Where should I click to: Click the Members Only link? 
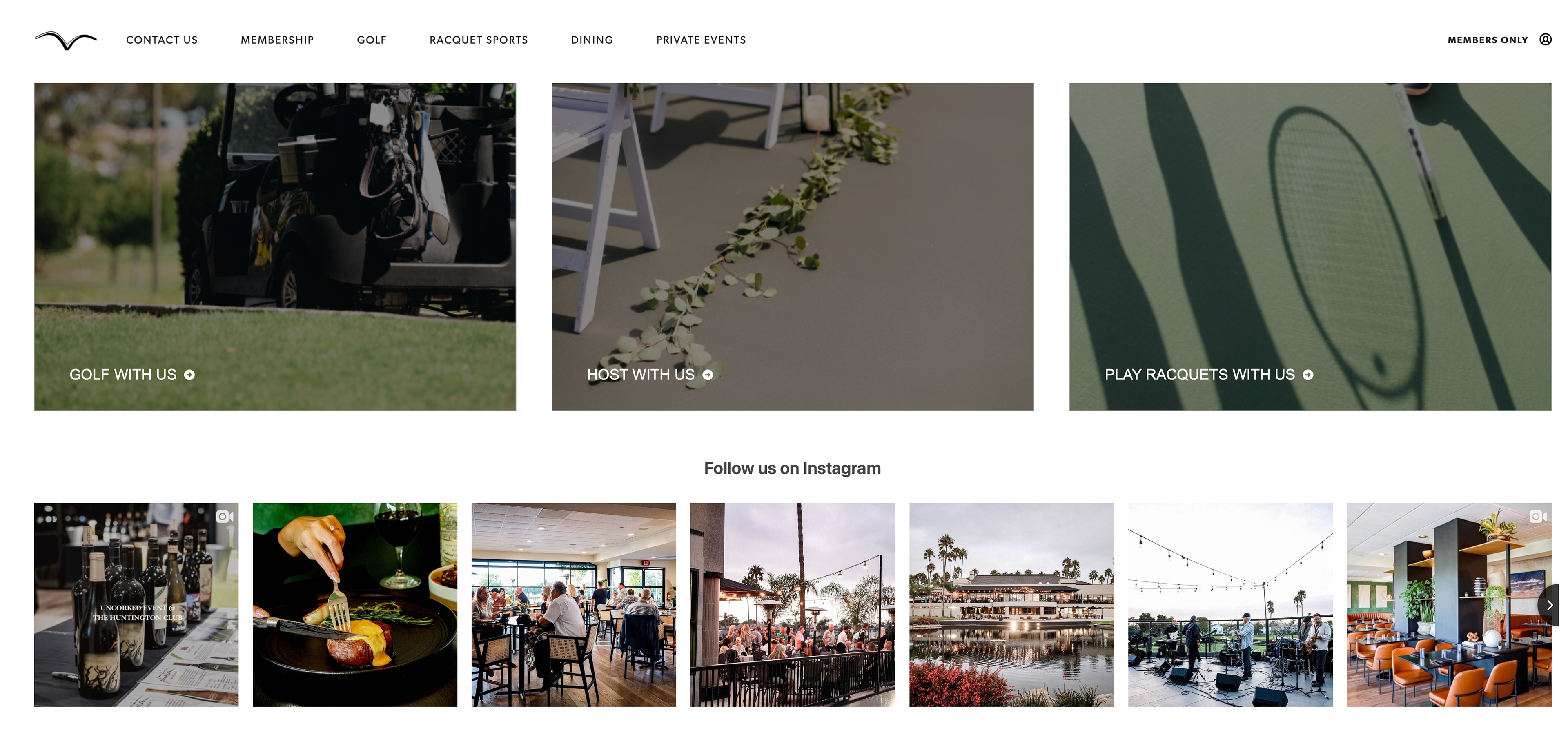(1487, 40)
